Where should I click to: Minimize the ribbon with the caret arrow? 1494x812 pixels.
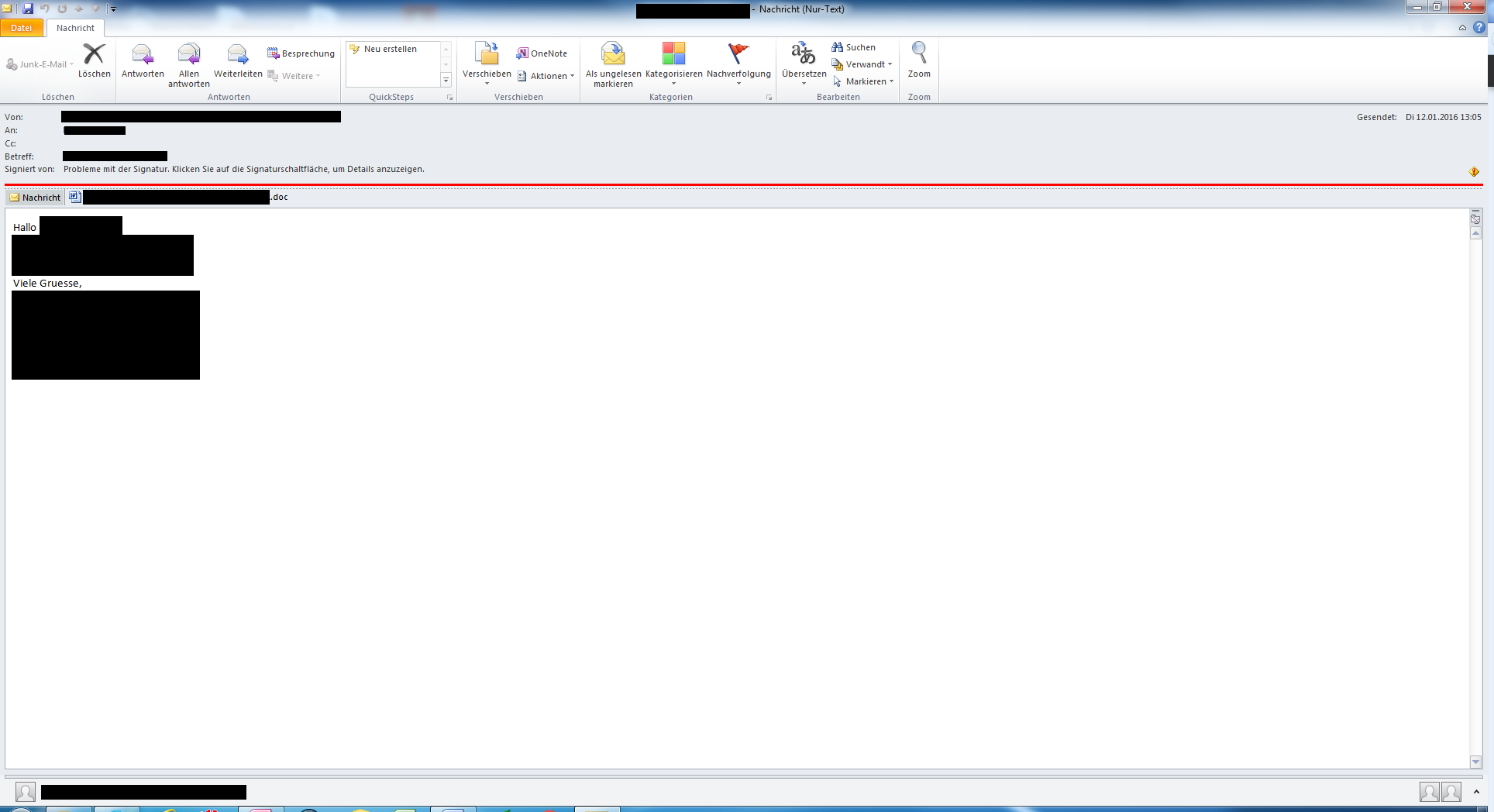click(x=1462, y=28)
